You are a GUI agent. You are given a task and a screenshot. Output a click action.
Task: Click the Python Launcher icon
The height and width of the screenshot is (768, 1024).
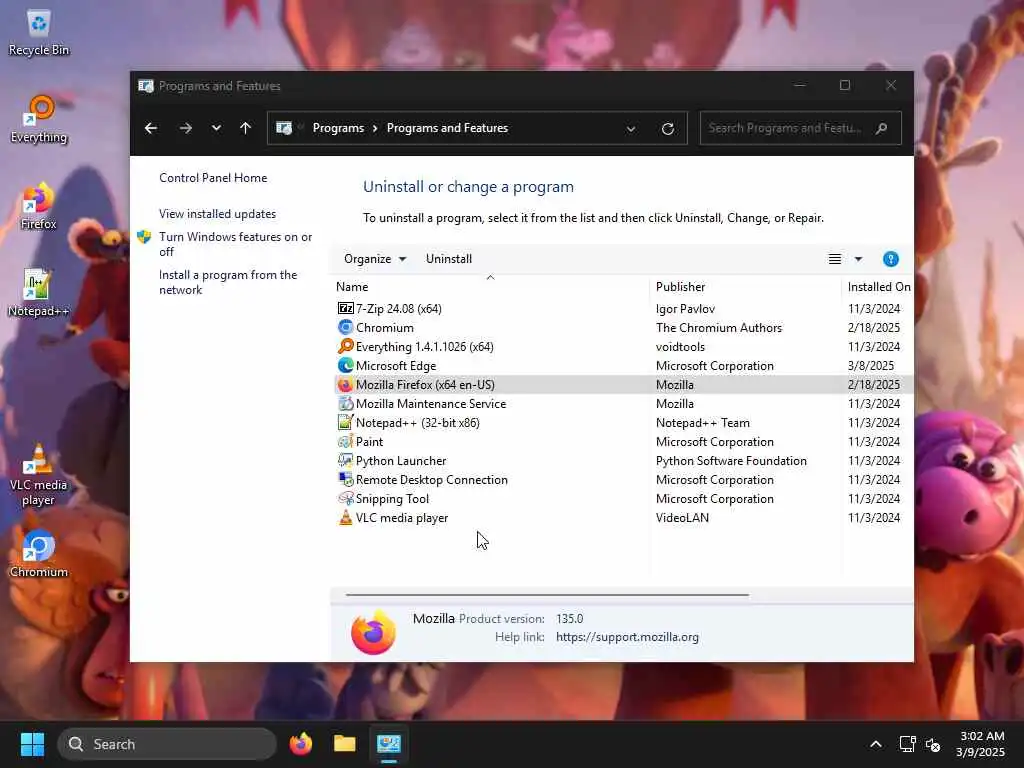tap(345, 460)
